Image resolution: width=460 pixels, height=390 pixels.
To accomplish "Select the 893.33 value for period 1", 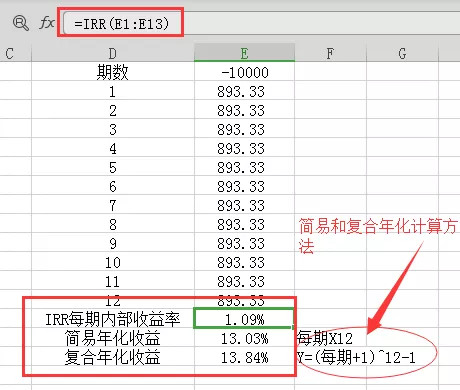I will click(244, 91).
